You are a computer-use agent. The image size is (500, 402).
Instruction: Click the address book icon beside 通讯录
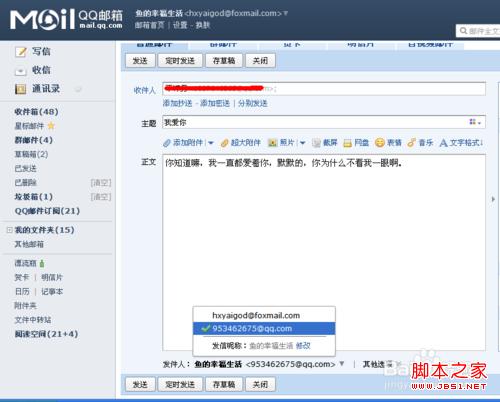coord(21,89)
